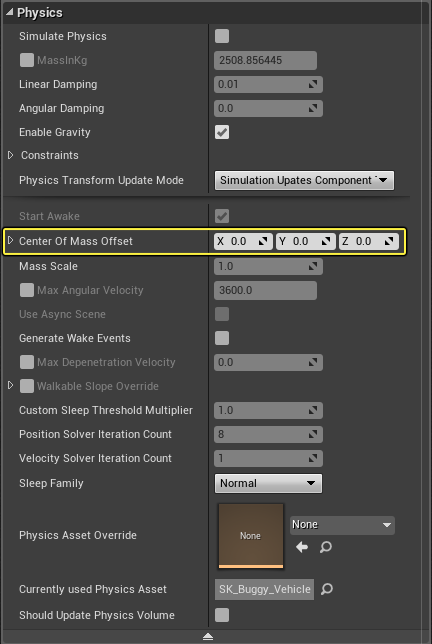Collapse the Physics category header

9,12
